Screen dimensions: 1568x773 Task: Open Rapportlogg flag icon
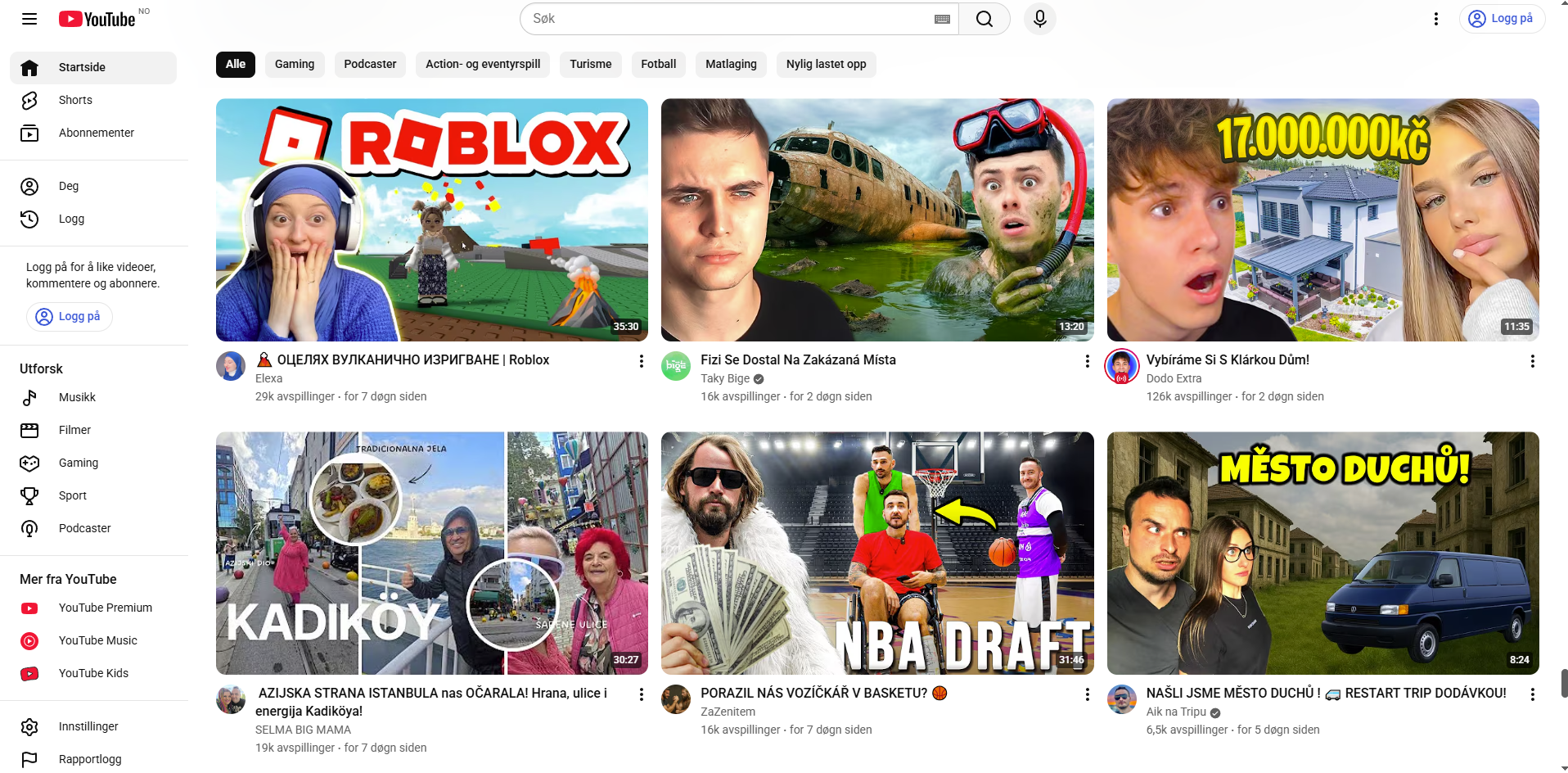click(x=29, y=760)
